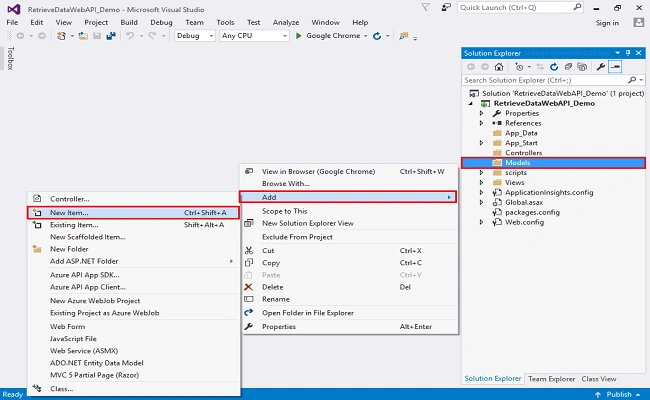Screen dimensions: 650x400
Task: Select the Models folder in Solution Explorer
Action: 553,162
